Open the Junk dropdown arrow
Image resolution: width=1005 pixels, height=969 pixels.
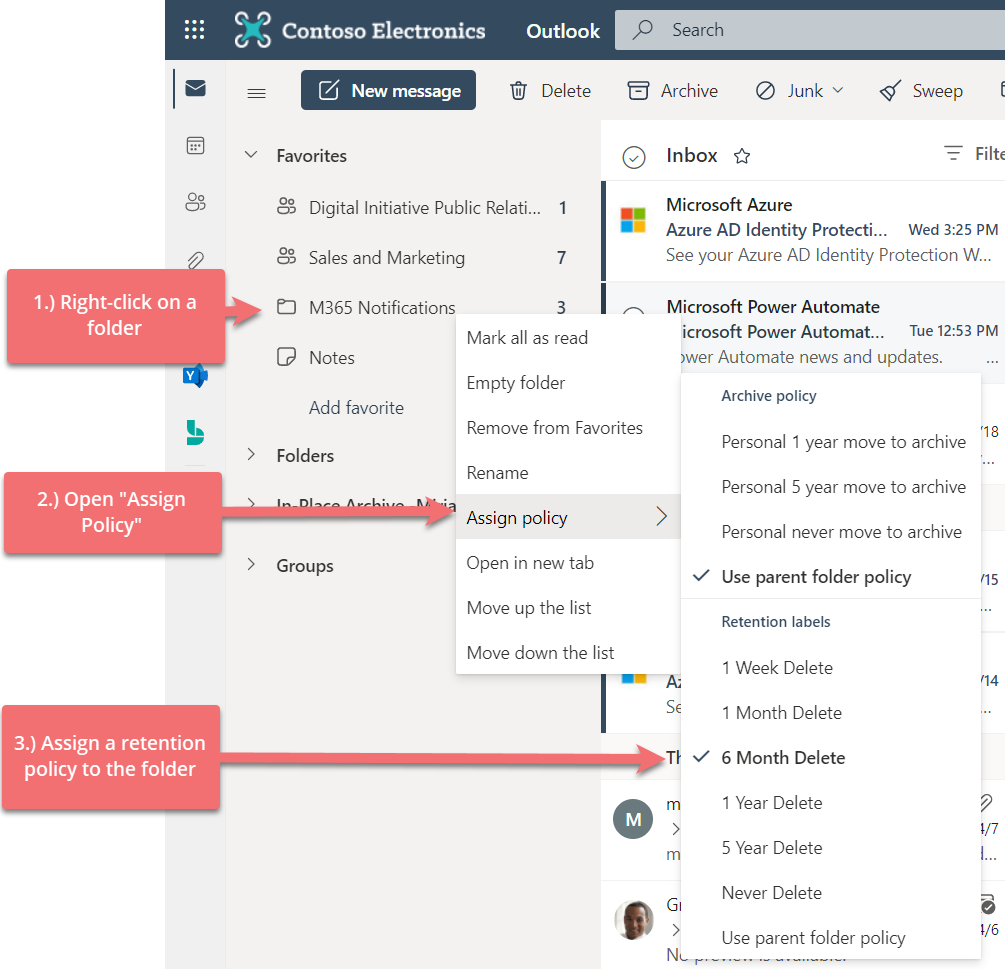[838, 90]
